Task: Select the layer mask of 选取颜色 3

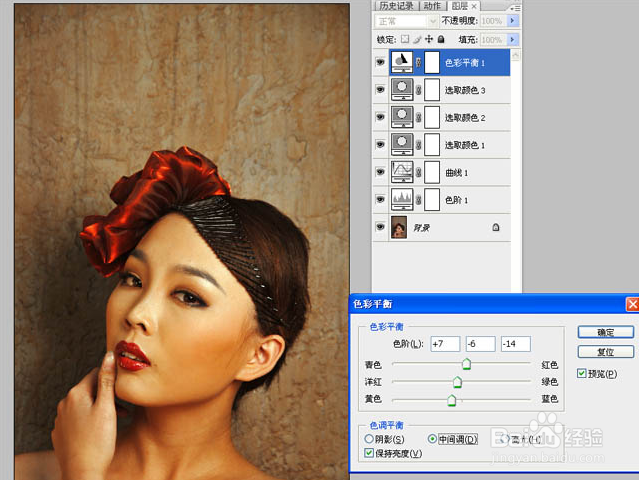Action: click(432, 90)
